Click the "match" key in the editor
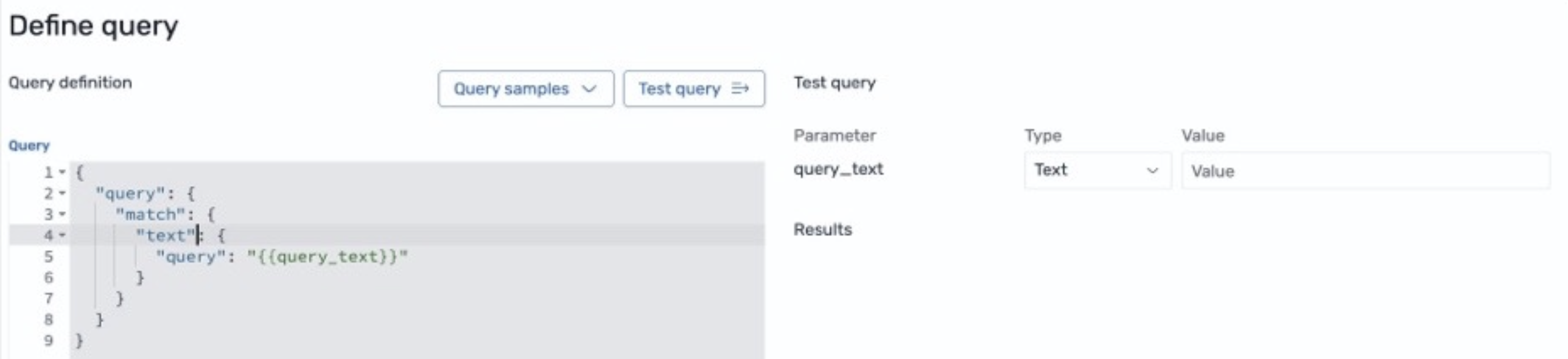The image size is (1568, 359). pos(150,214)
